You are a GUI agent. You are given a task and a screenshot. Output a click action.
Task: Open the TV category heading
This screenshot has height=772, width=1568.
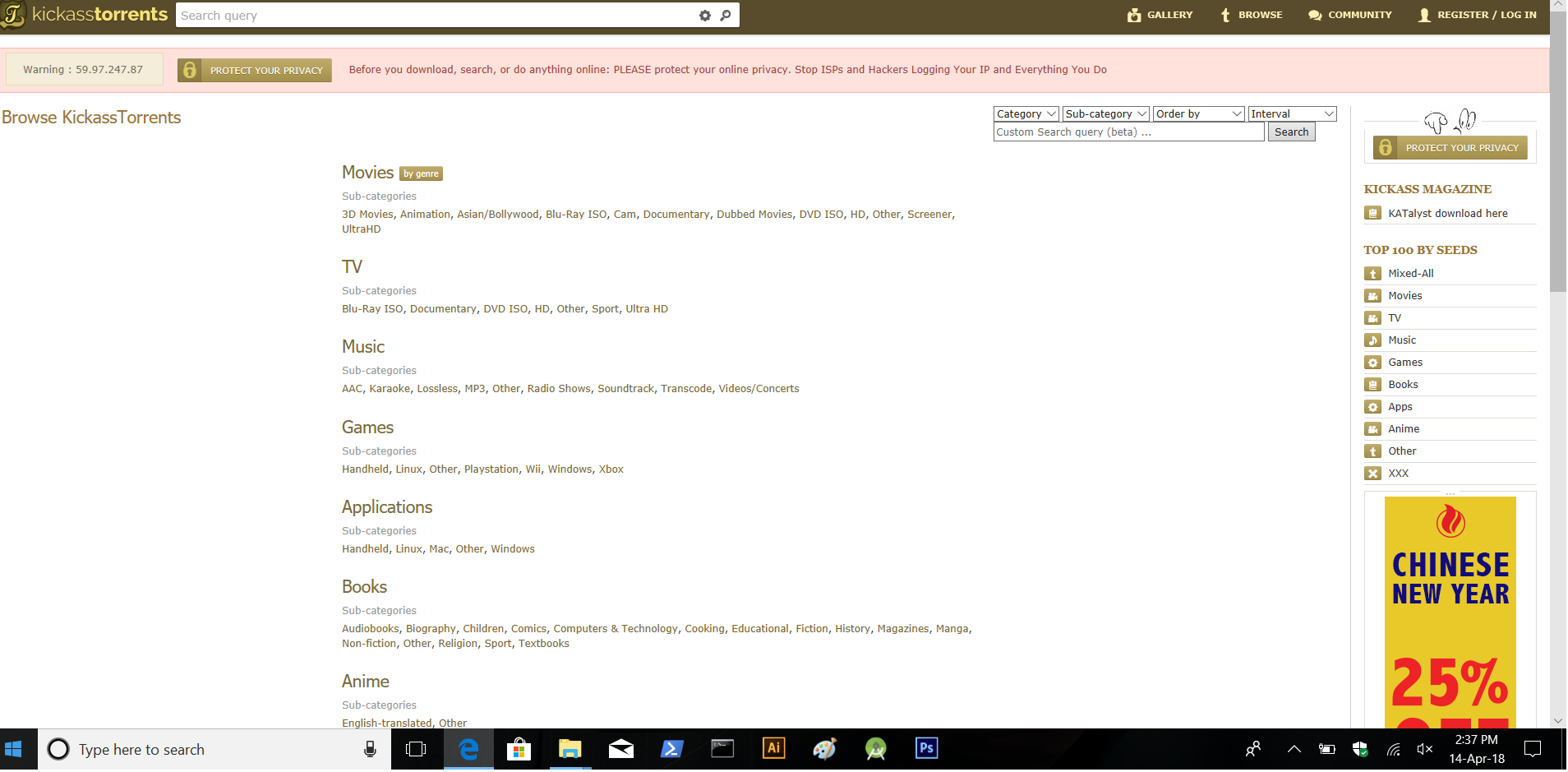pyautogui.click(x=352, y=267)
